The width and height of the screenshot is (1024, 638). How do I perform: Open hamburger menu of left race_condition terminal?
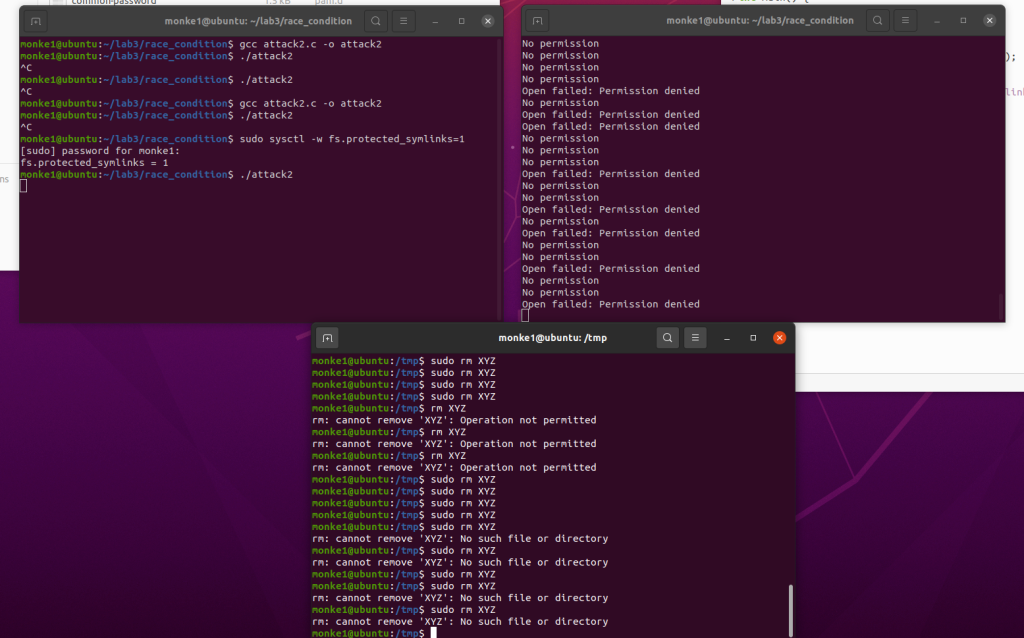404,21
